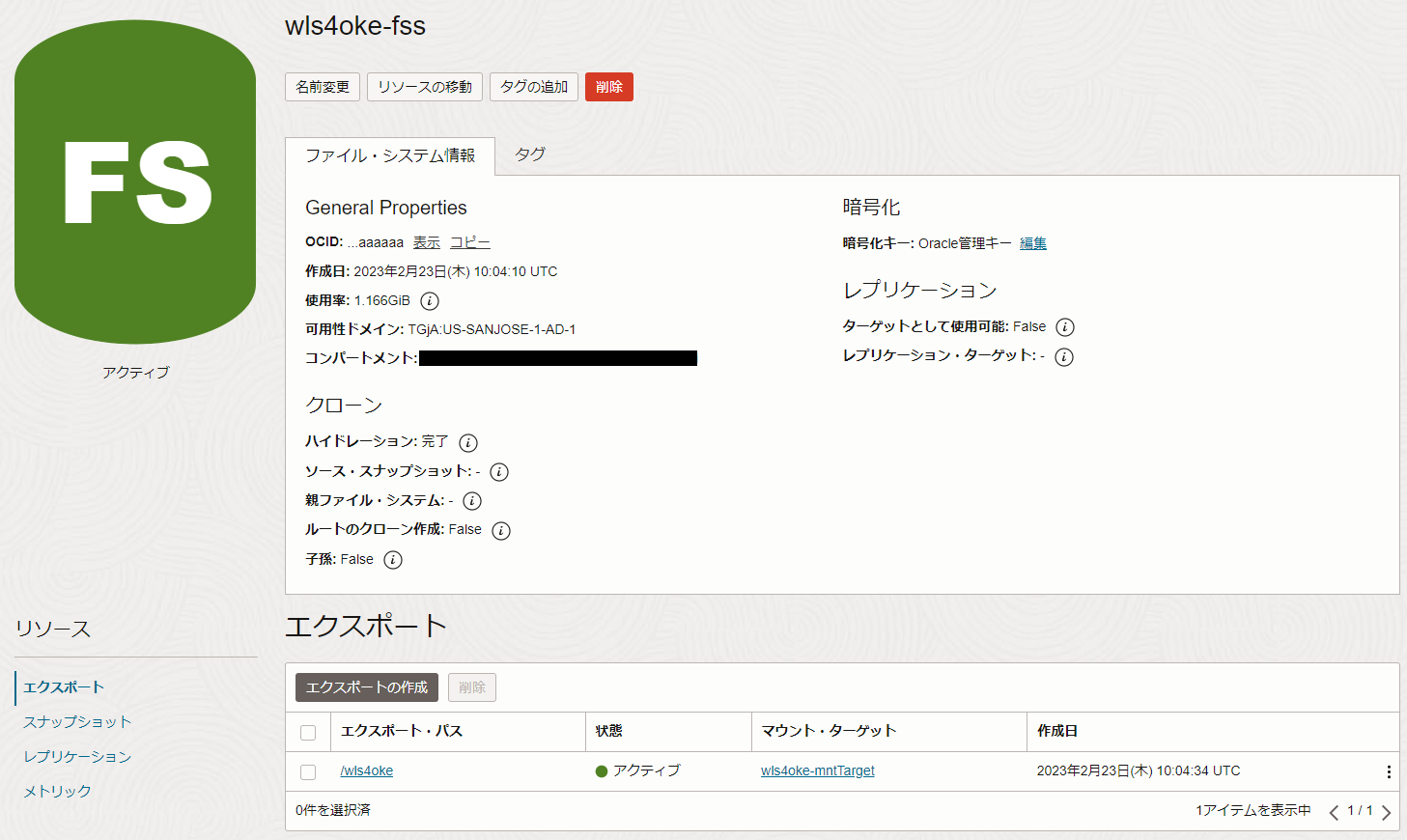Select all exports with header checkbox
The image size is (1407, 840).
(x=308, y=733)
